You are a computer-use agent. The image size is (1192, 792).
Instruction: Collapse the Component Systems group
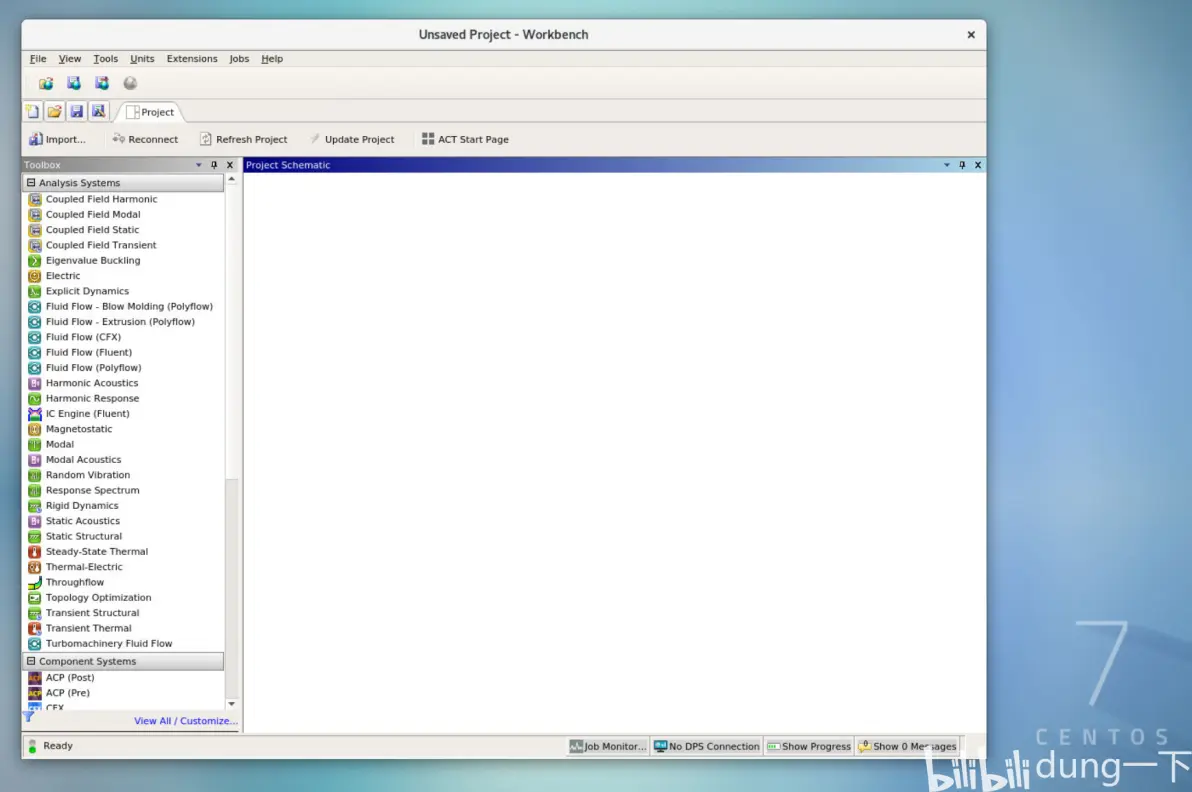pos(31,661)
